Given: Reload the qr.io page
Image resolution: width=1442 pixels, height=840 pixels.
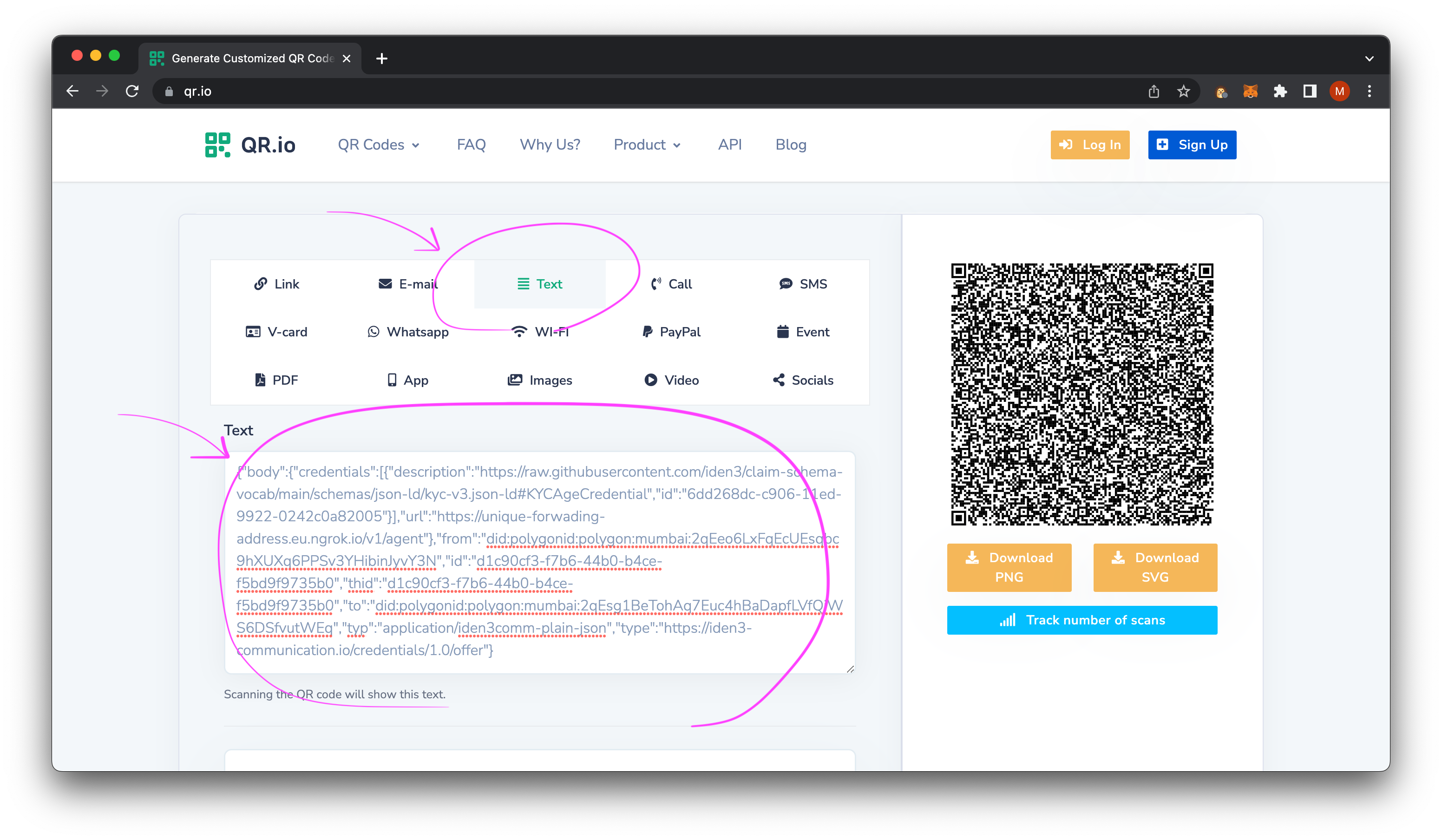Looking at the screenshot, I should point(132,92).
